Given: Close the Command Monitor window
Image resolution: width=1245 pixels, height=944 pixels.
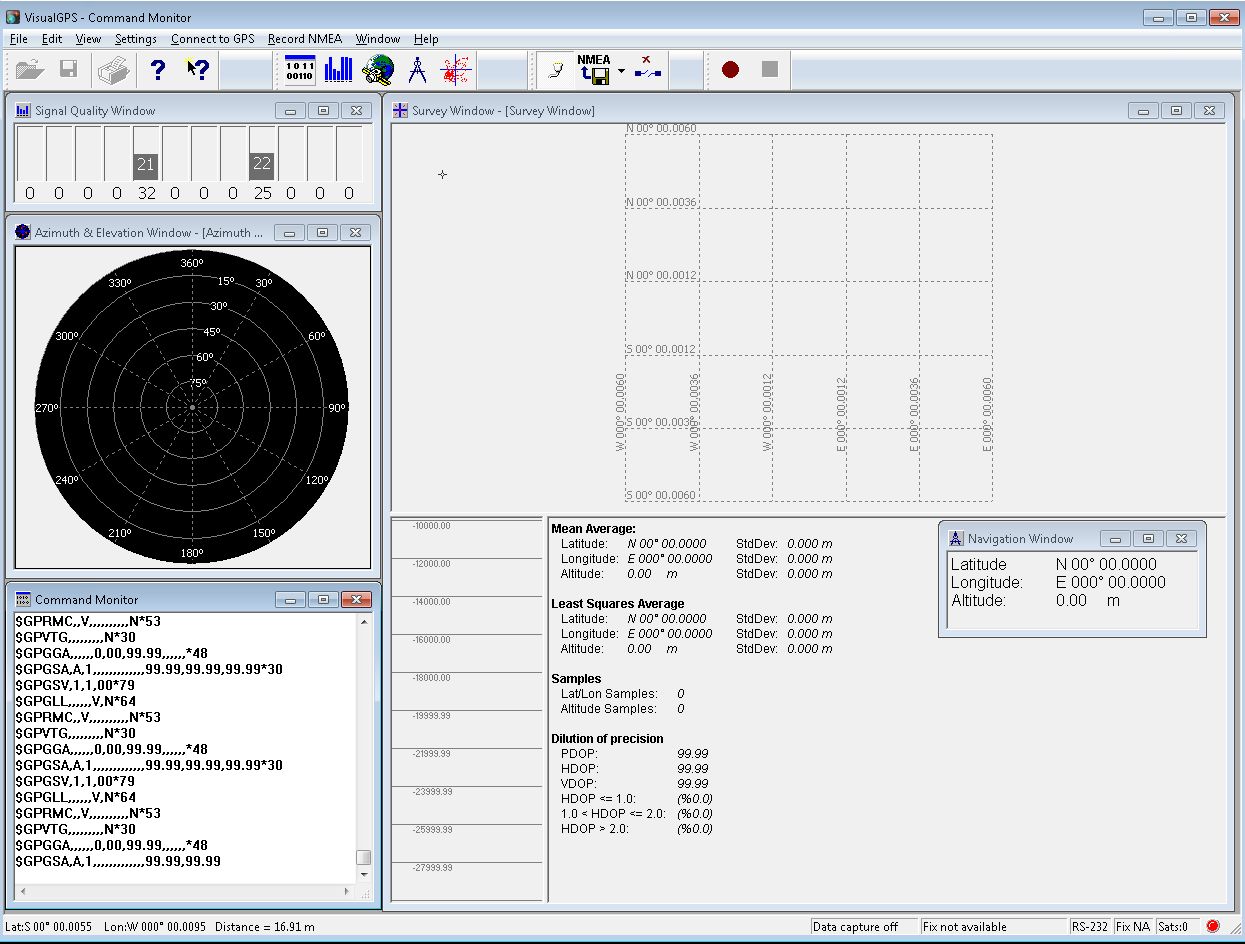Looking at the screenshot, I should pos(356,600).
